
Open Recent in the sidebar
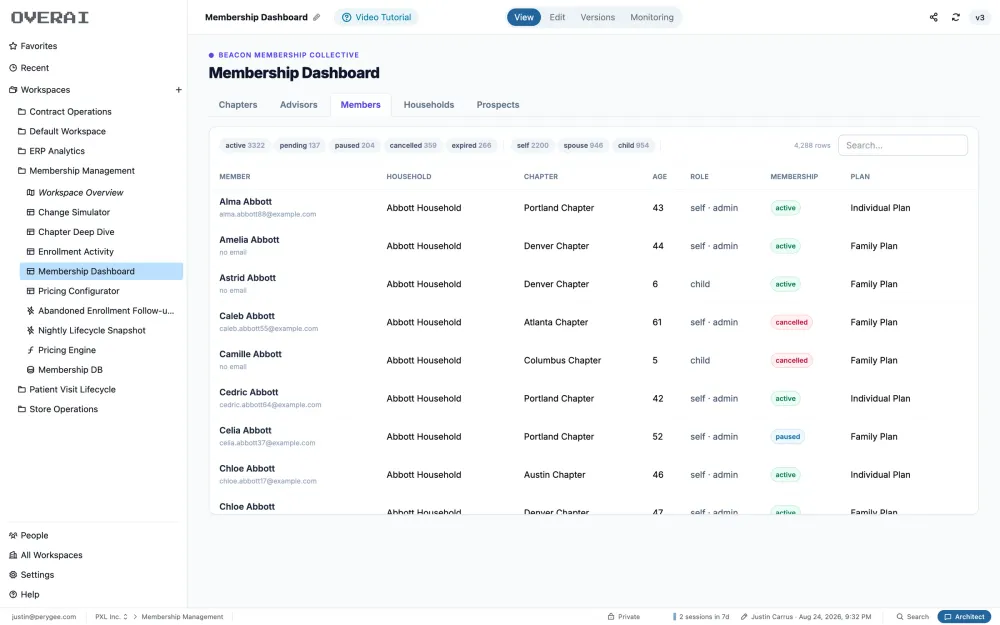29,68
